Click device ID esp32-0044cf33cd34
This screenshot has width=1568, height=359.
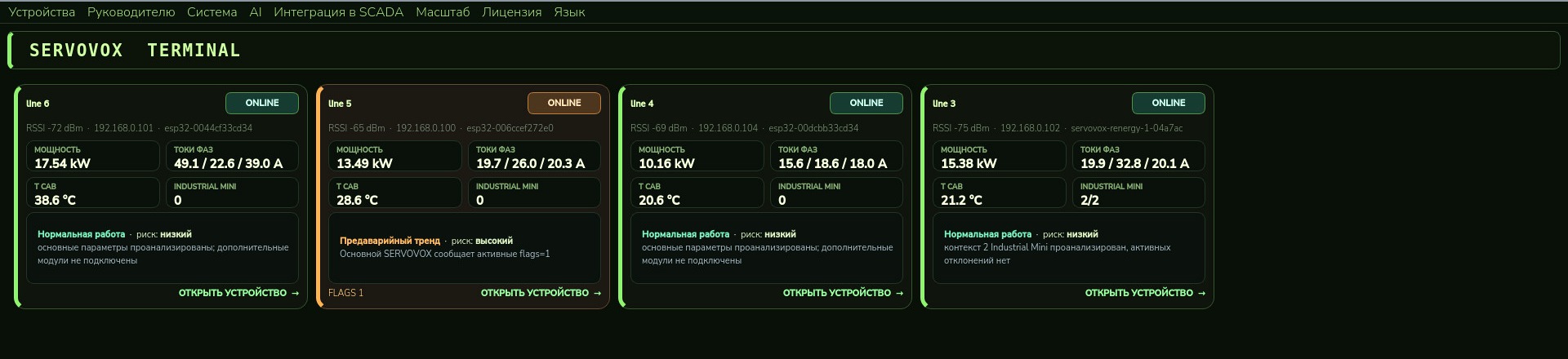(208, 128)
